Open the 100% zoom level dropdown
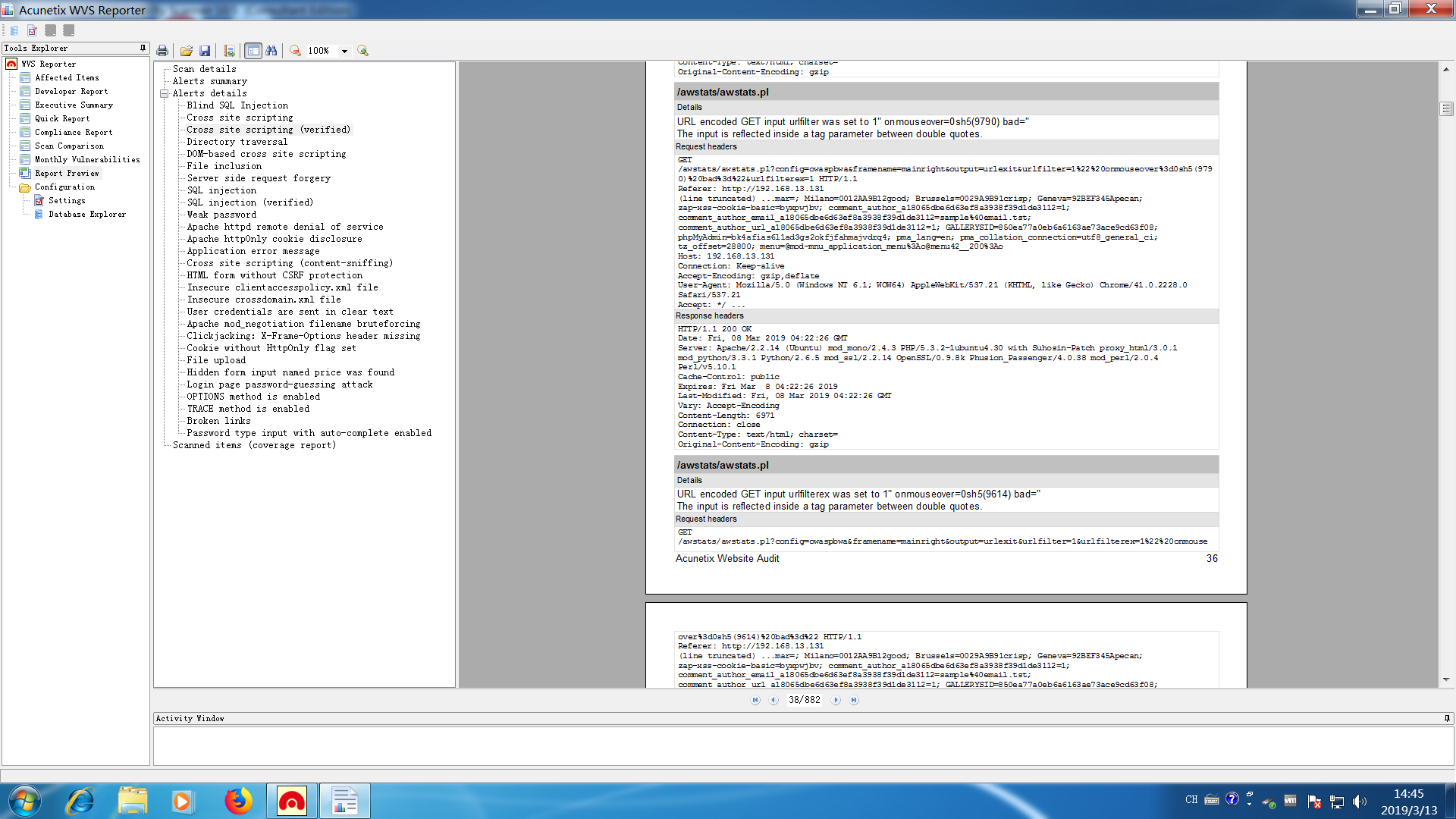Image resolution: width=1456 pixels, height=819 pixels. click(x=344, y=51)
